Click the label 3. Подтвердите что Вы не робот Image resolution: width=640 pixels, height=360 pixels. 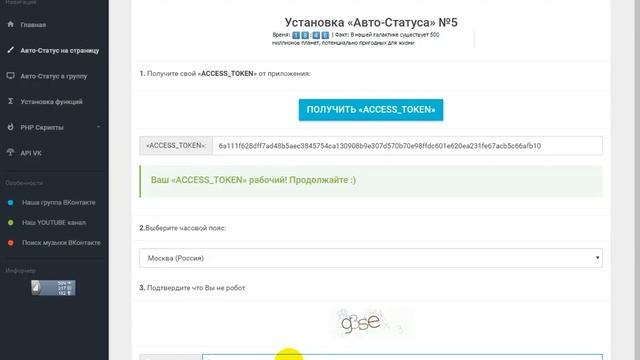point(192,288)
